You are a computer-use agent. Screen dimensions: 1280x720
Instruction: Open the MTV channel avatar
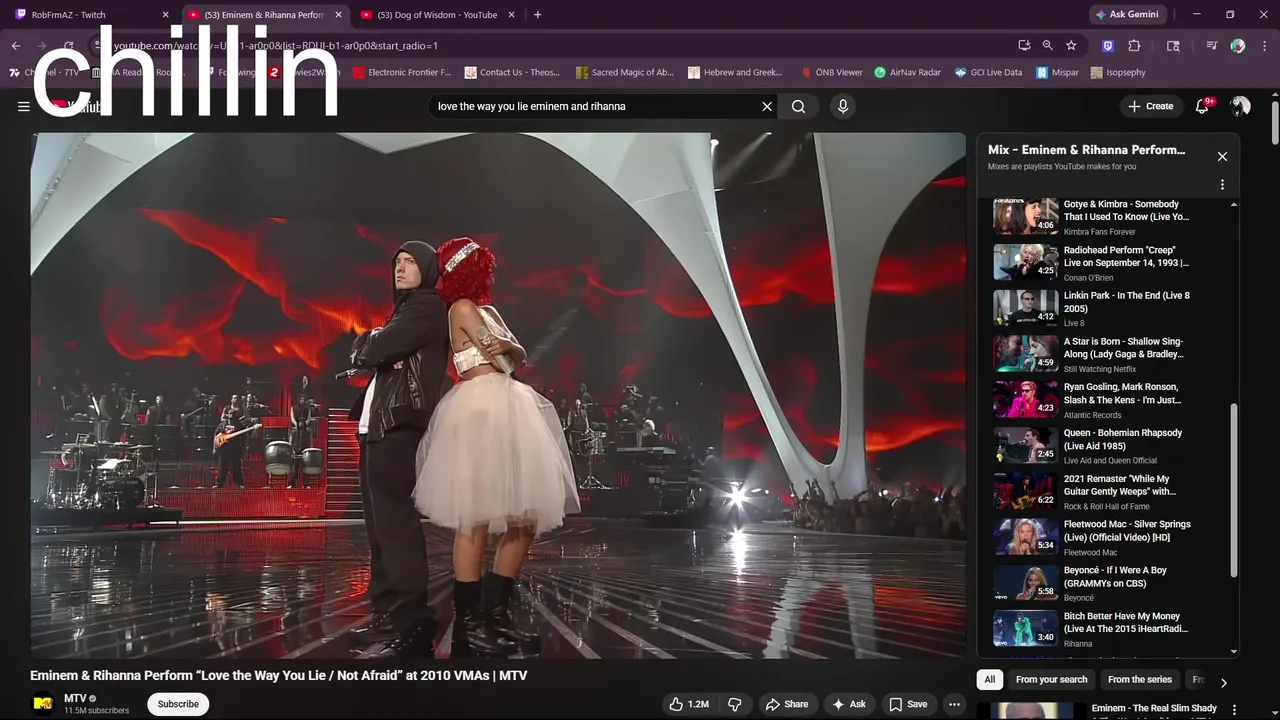(x=43, y=704)
